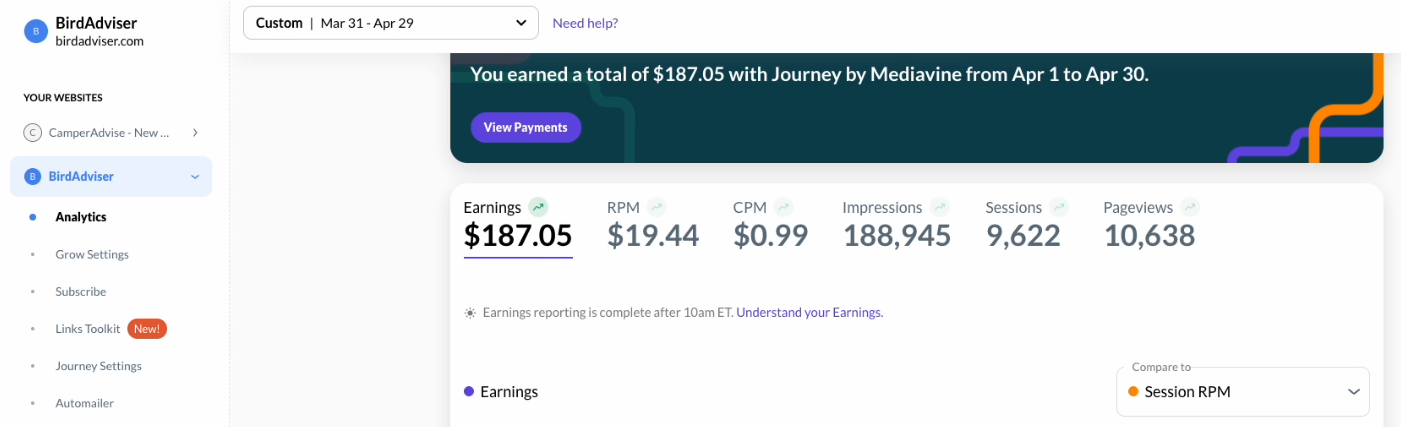The image size is (1401, 427).
Task: Click the Earnings trend arrow icon
Action: (x=539, y=208)
